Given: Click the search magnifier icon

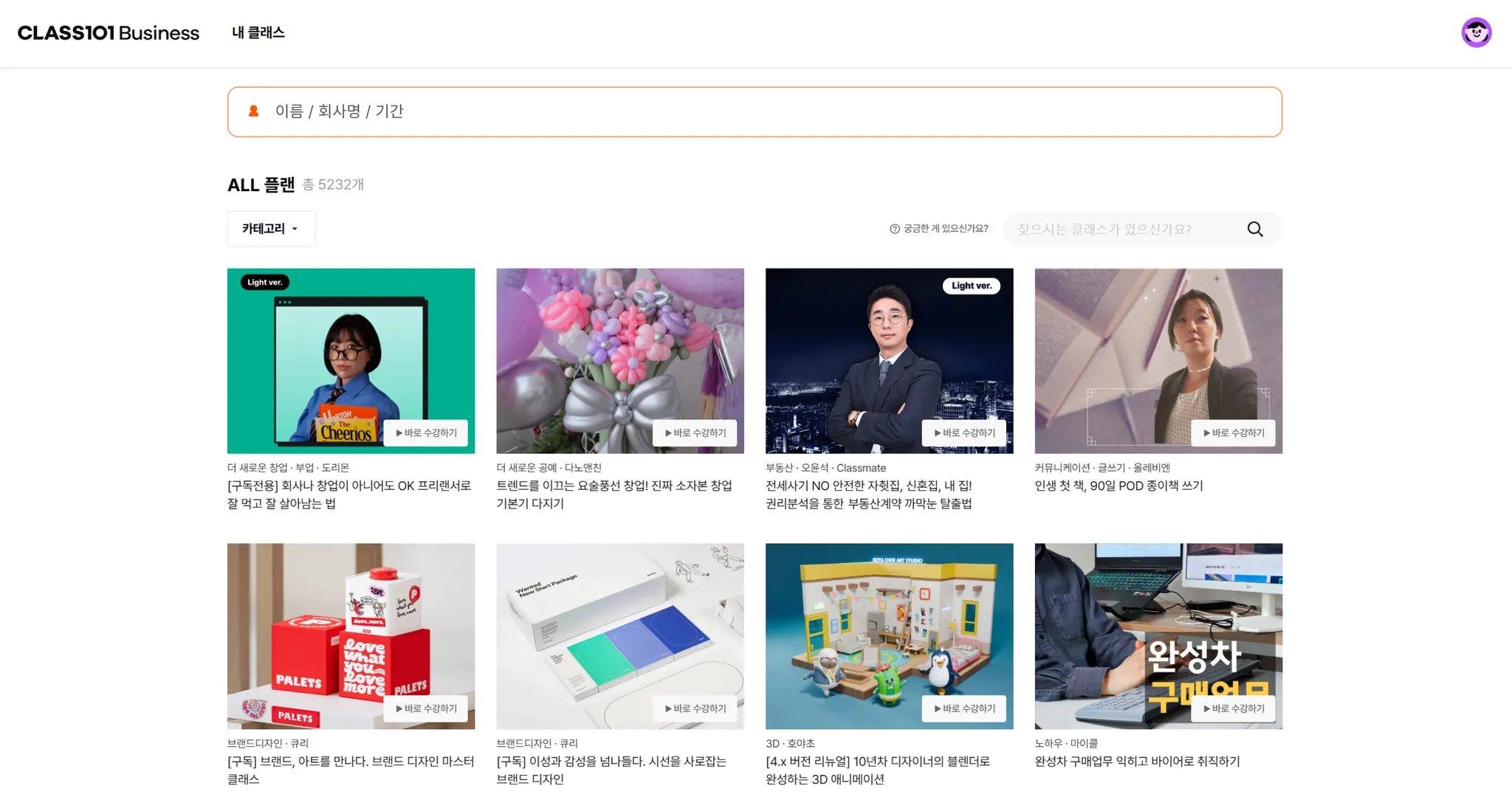Looking at the screenshot, I should point(1254,229).
